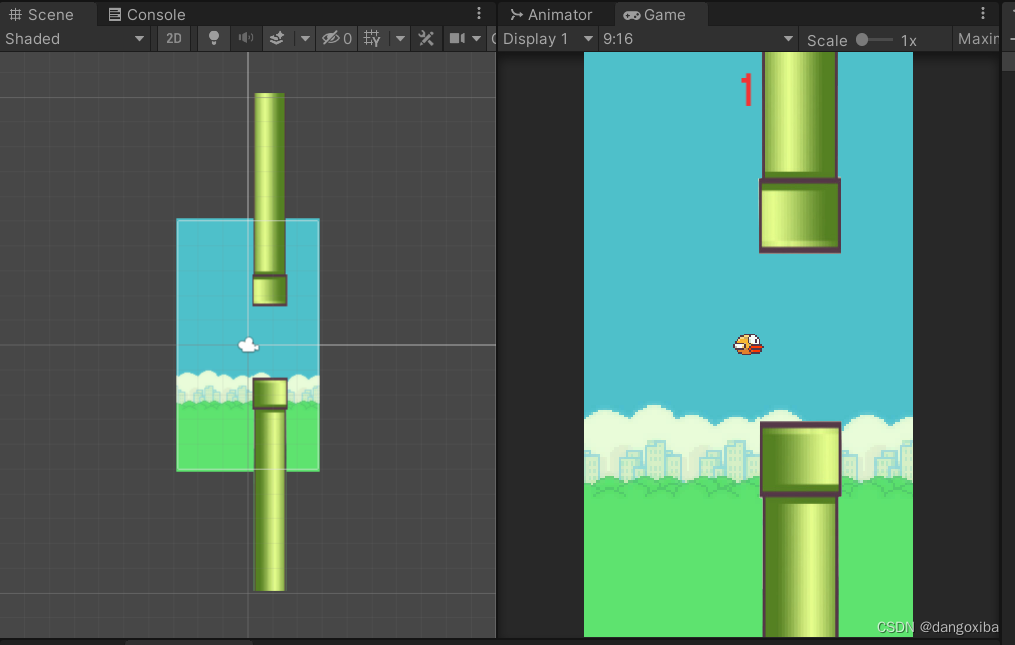Image resolution: width=1015 pixels, height=645 pixels.
Task: Open the Display 1 dropdown
Action: click(548, 39)
